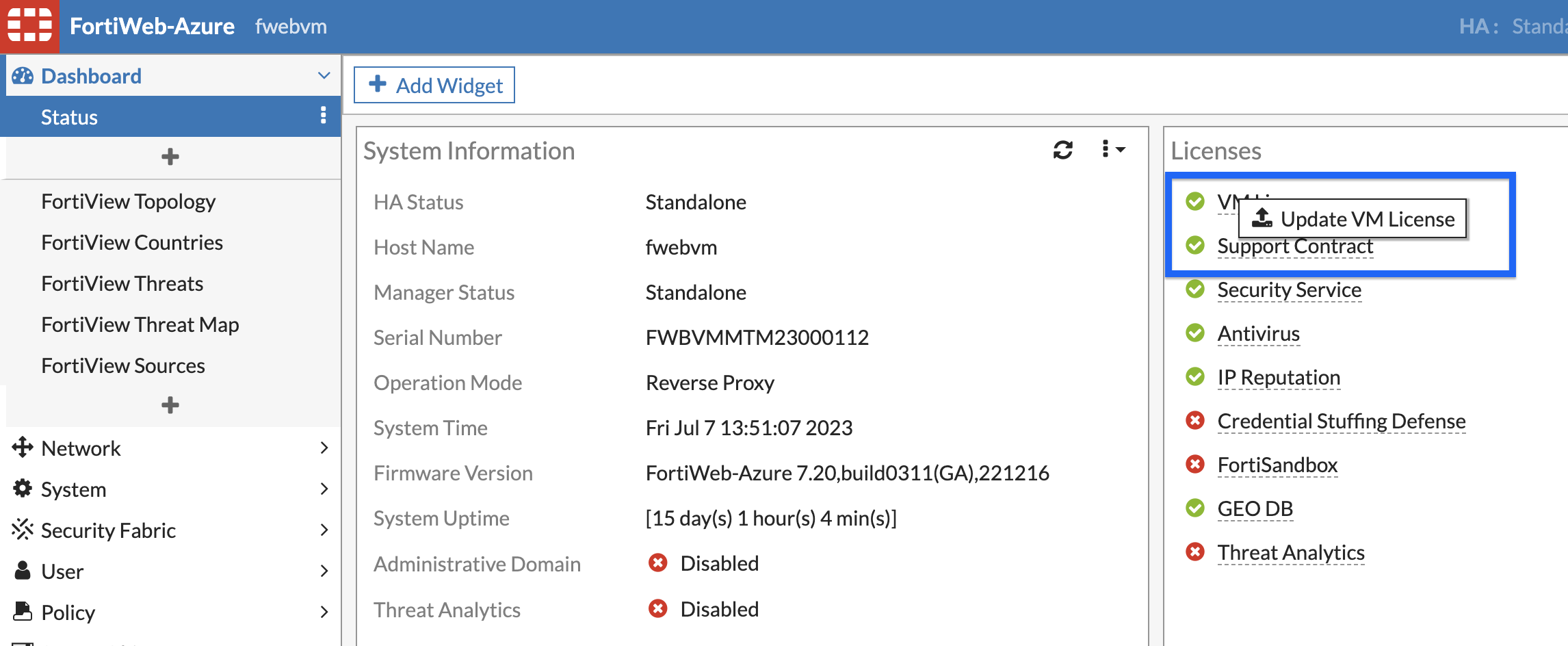
Task: Click the green check beside Security Service
Action: 1195,289
